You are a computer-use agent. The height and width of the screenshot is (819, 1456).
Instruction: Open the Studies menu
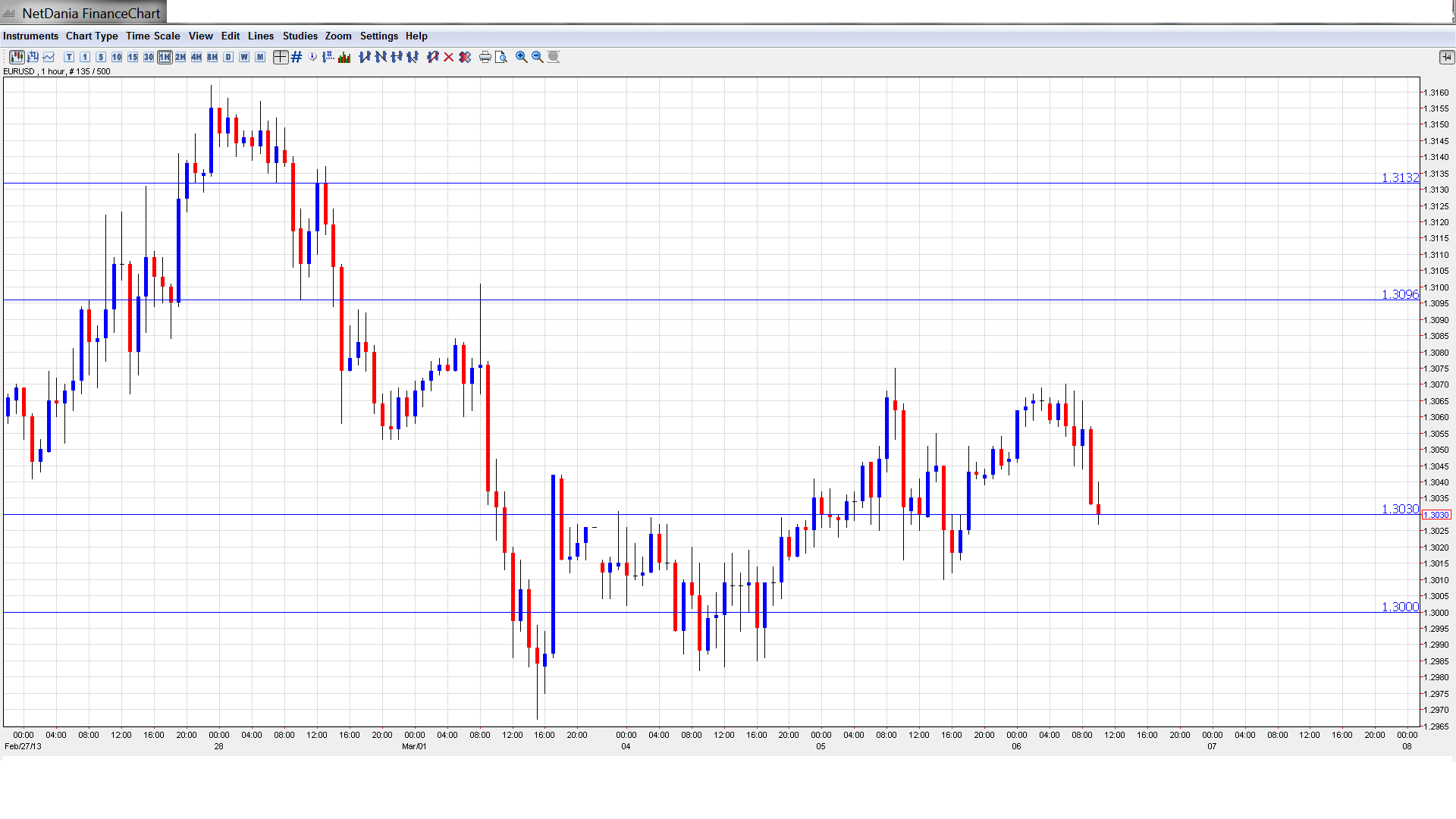[300, 36]
